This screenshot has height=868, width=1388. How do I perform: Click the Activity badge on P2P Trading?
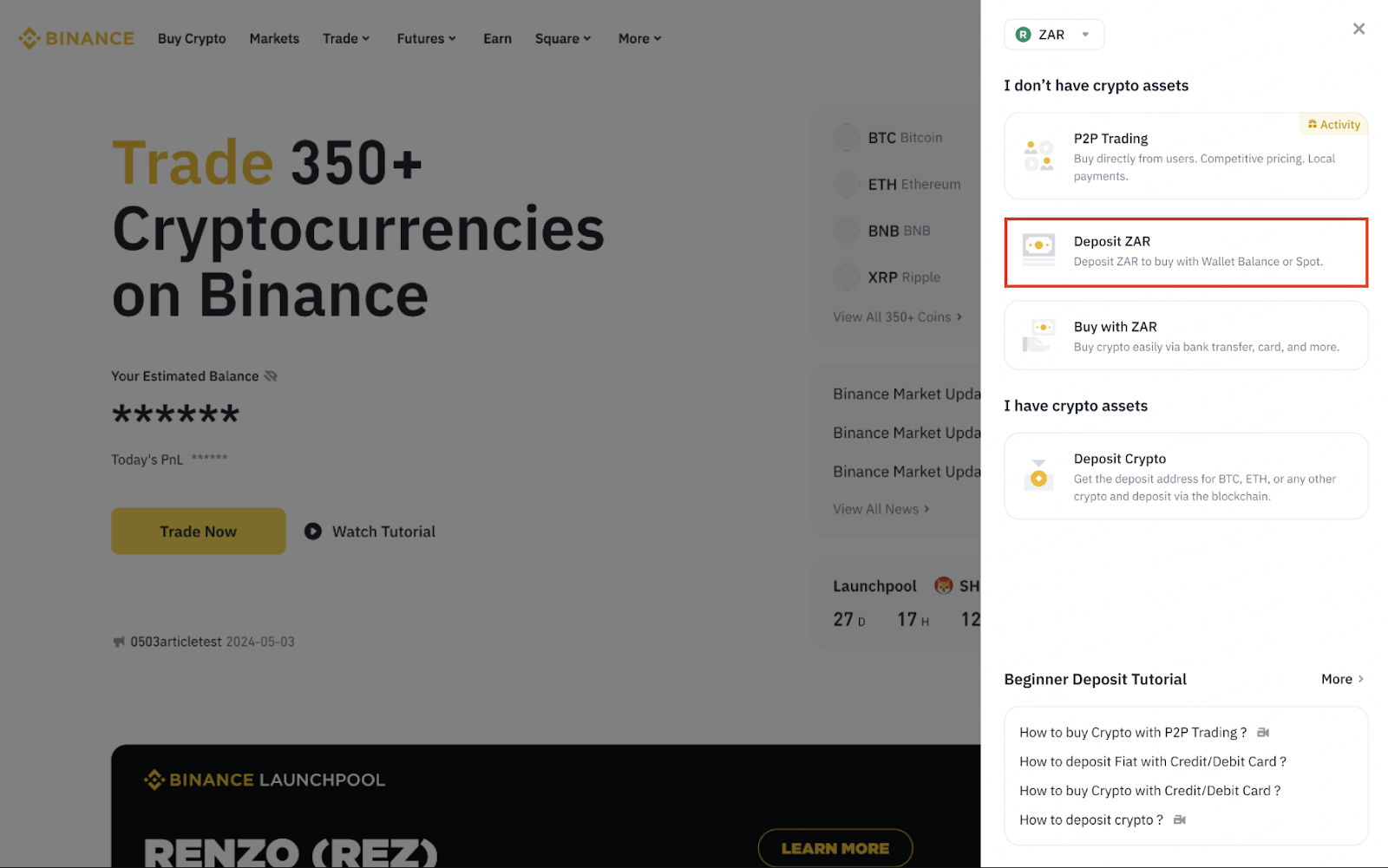(1334, 125)
